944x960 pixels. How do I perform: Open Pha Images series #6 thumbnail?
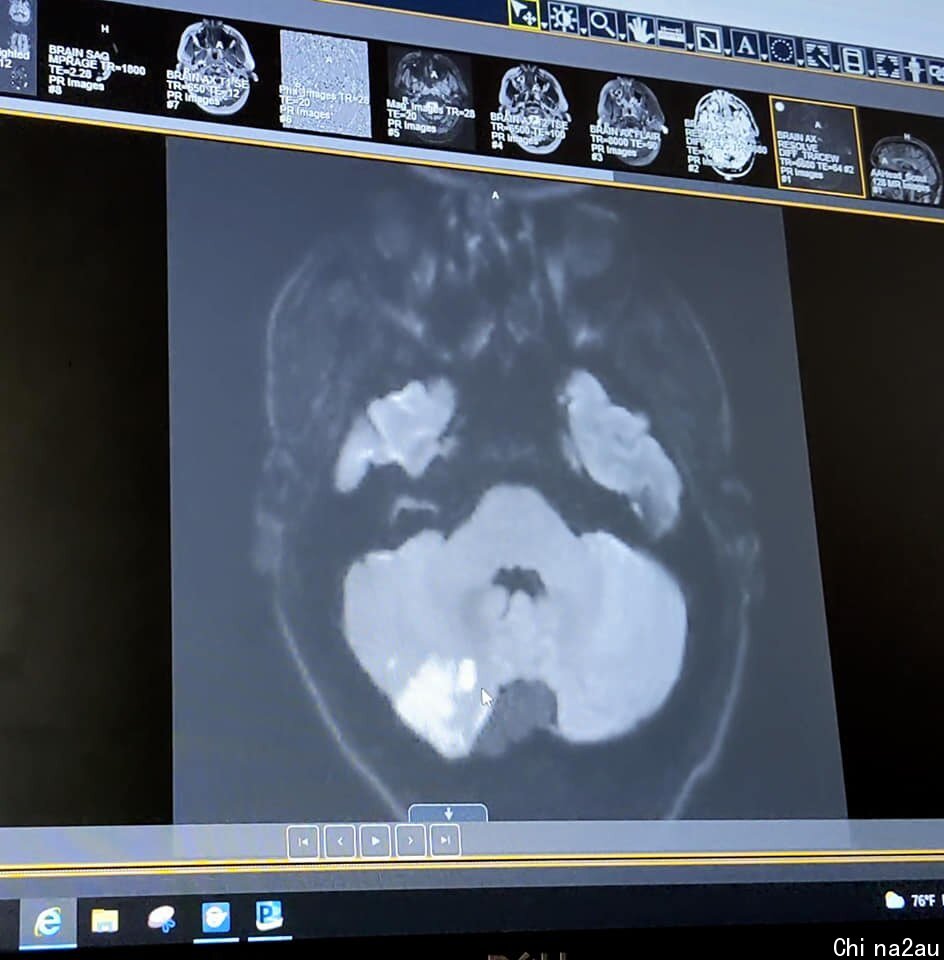324,83
